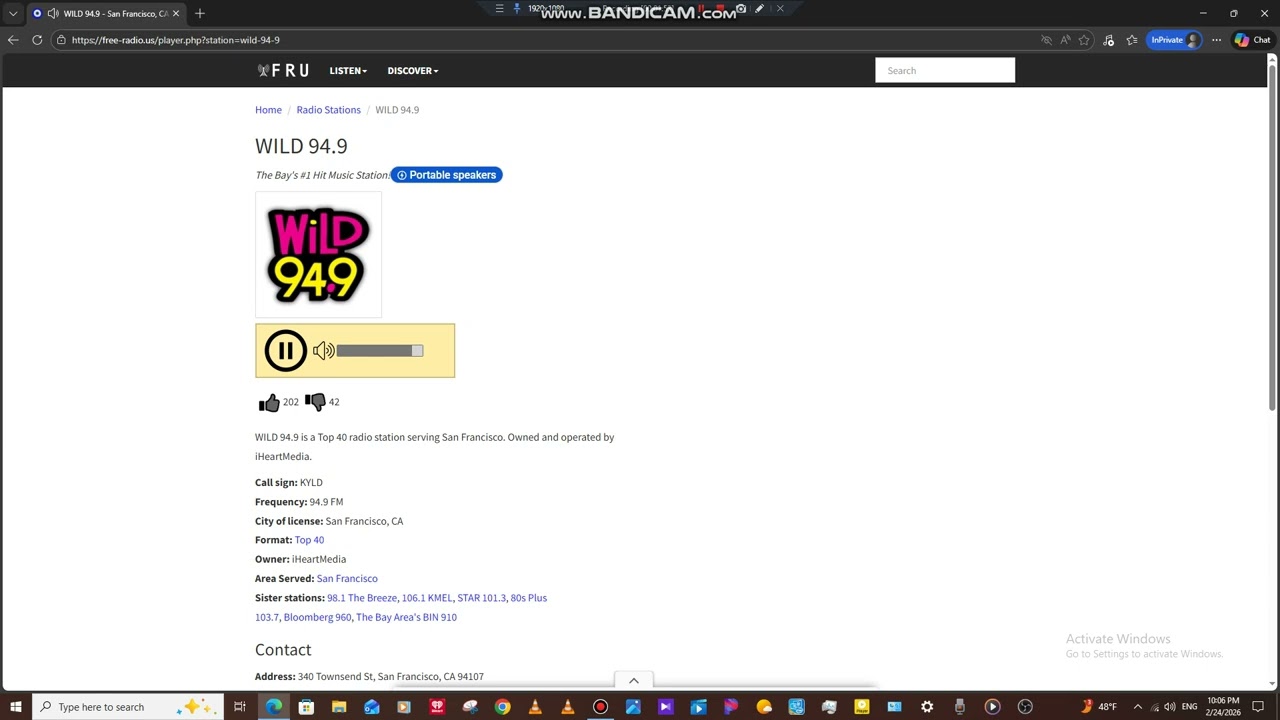Open the Top 40 format link

coord(309,540)
